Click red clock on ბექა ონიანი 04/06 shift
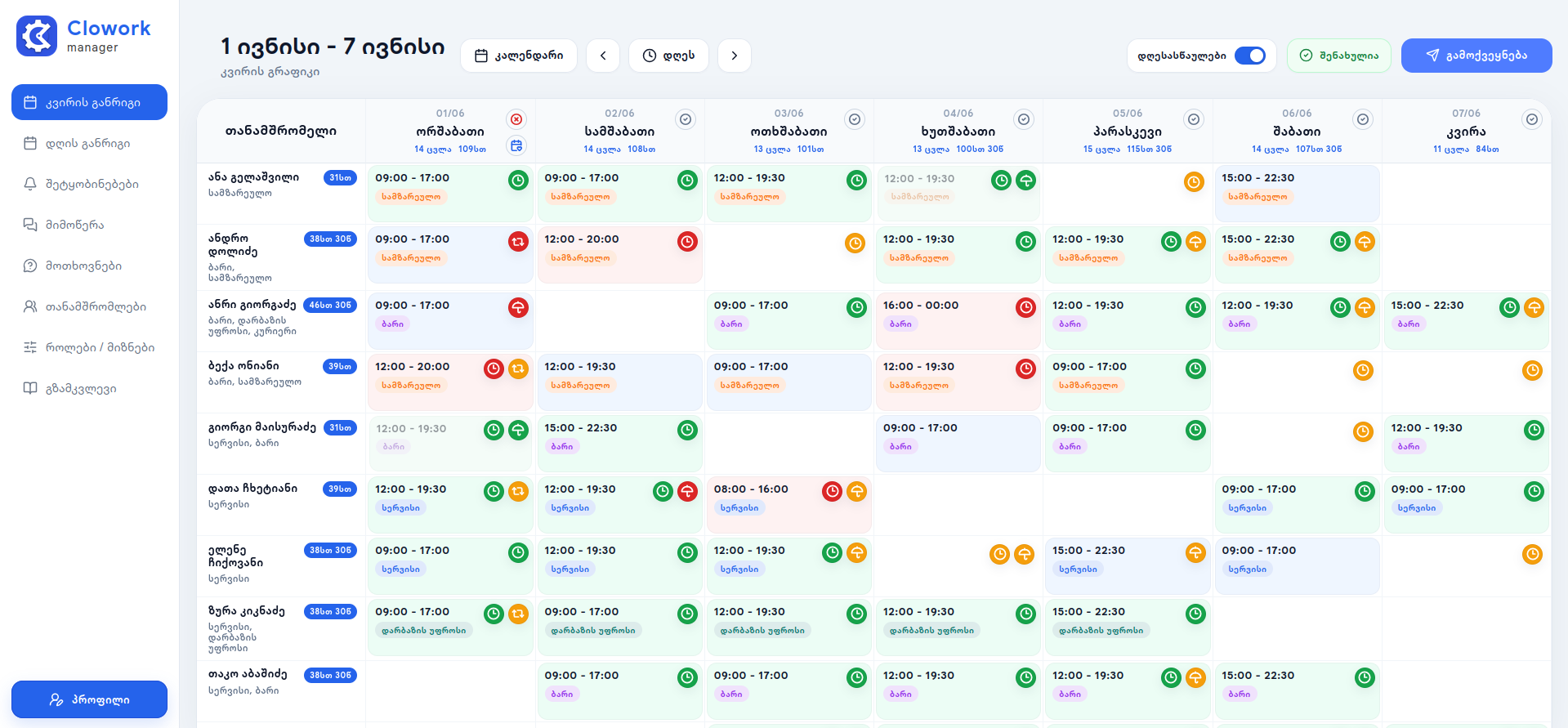 [x=1025, y=368]
